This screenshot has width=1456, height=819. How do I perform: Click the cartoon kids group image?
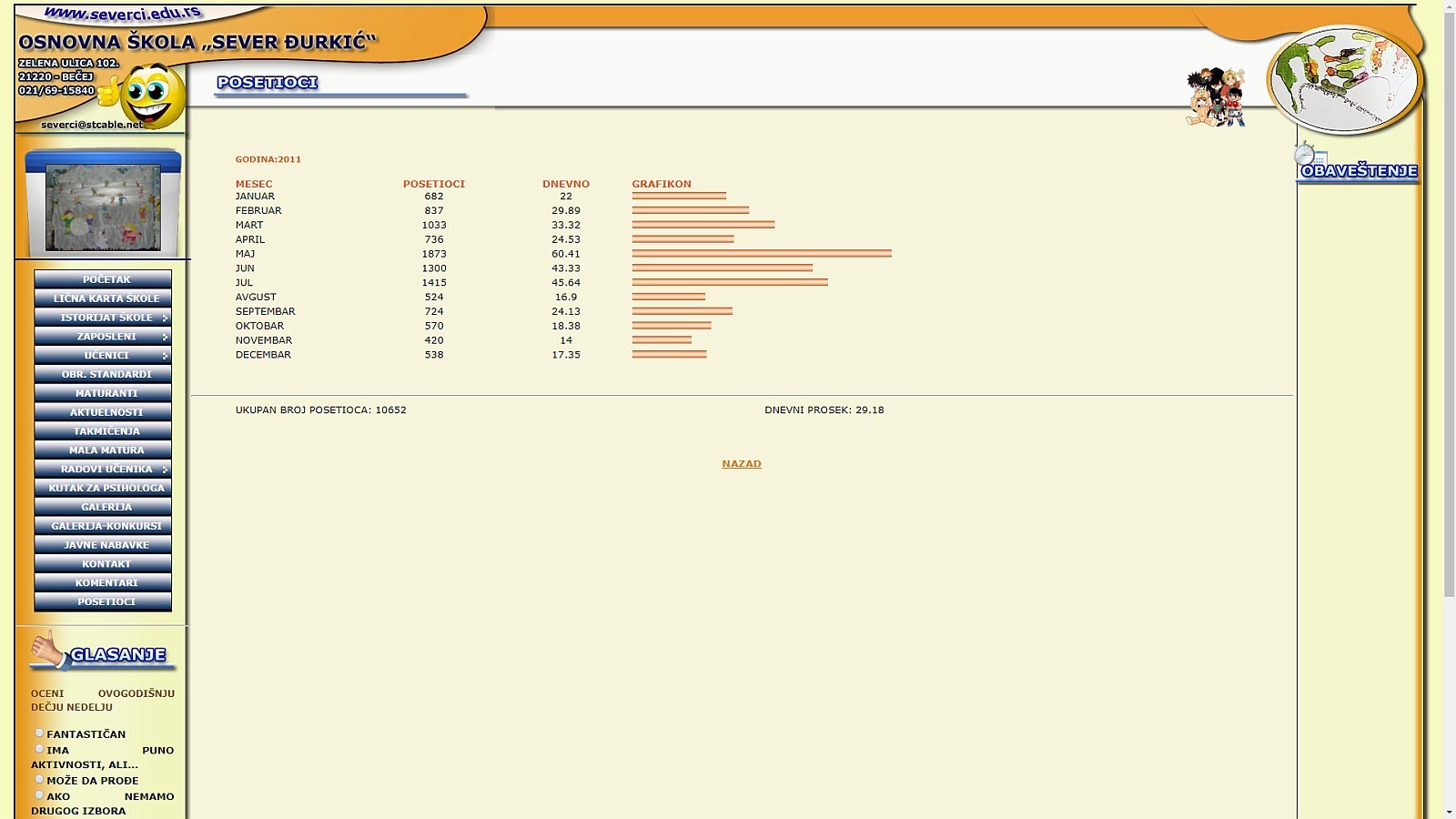[x=1216, y=96]
